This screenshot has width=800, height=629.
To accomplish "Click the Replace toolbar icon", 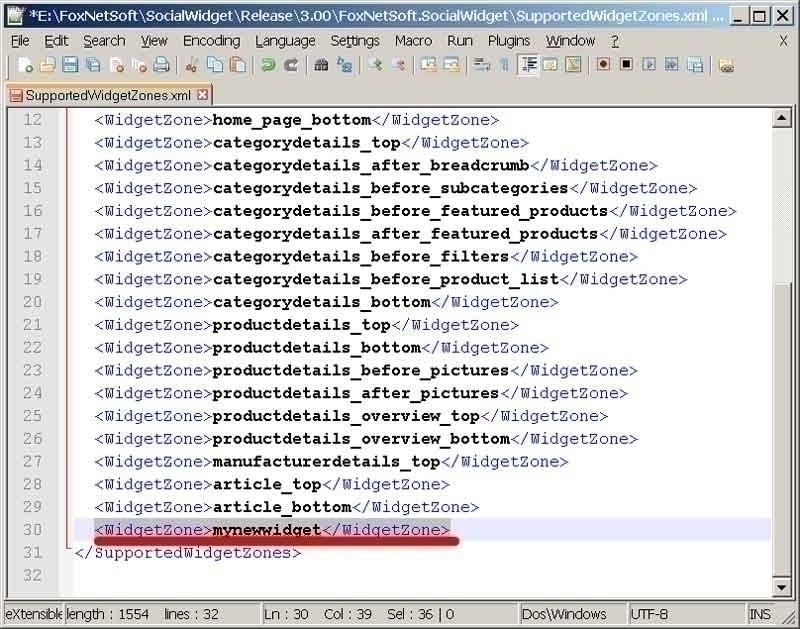I will [x=345, y=65].
